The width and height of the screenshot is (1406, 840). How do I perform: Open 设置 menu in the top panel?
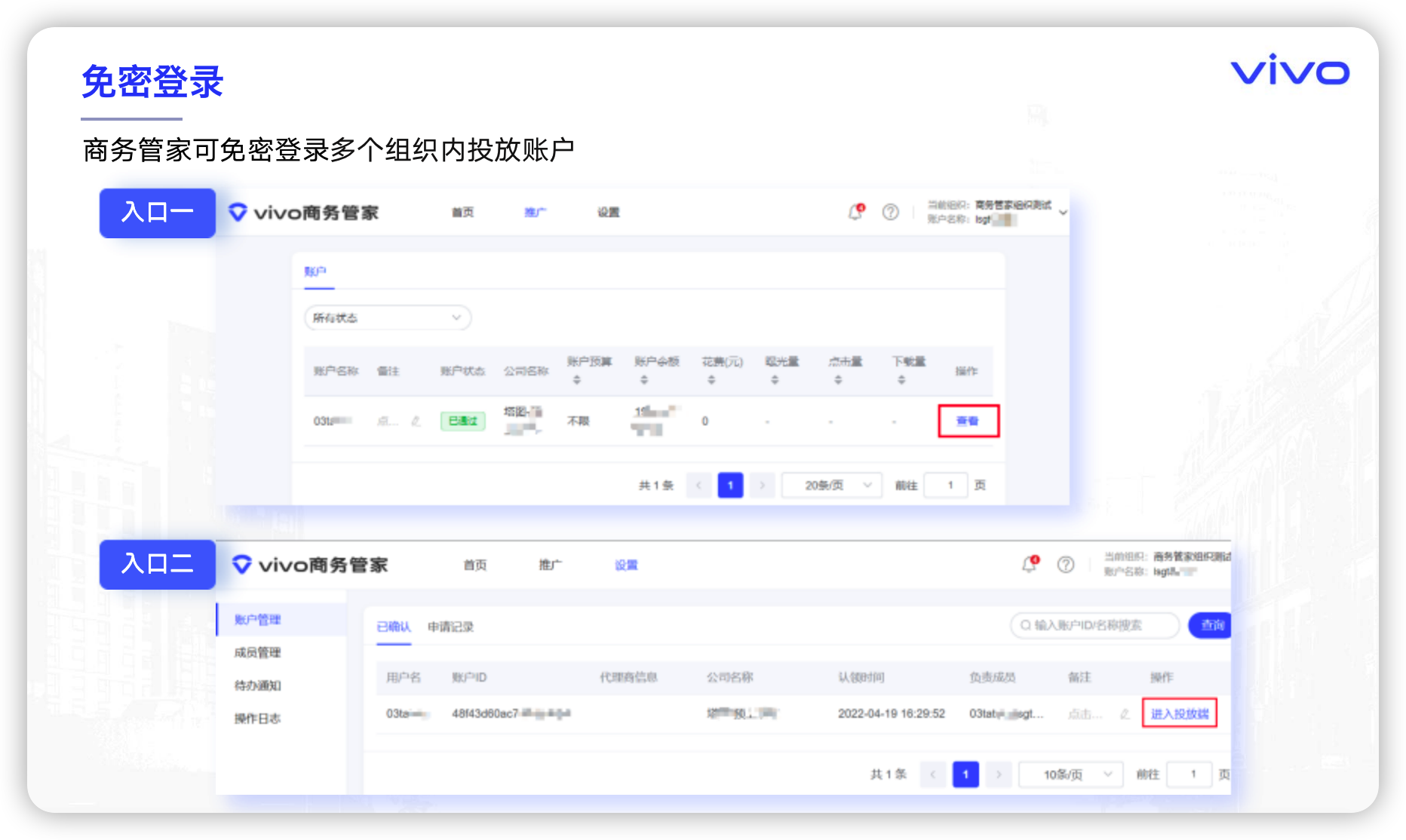(x=609, y=213)
